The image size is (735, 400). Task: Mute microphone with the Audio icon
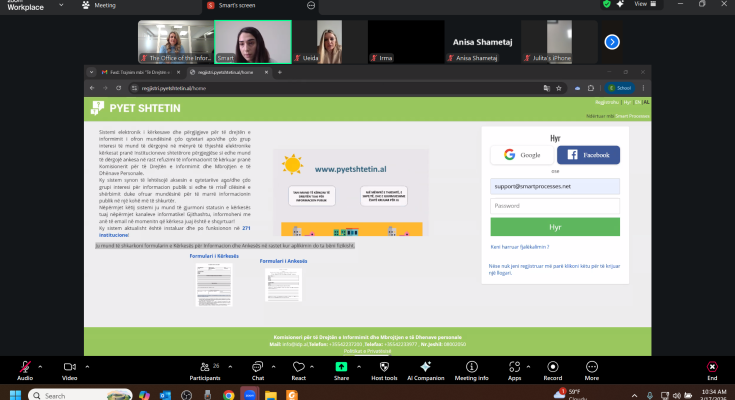point(24,367)
